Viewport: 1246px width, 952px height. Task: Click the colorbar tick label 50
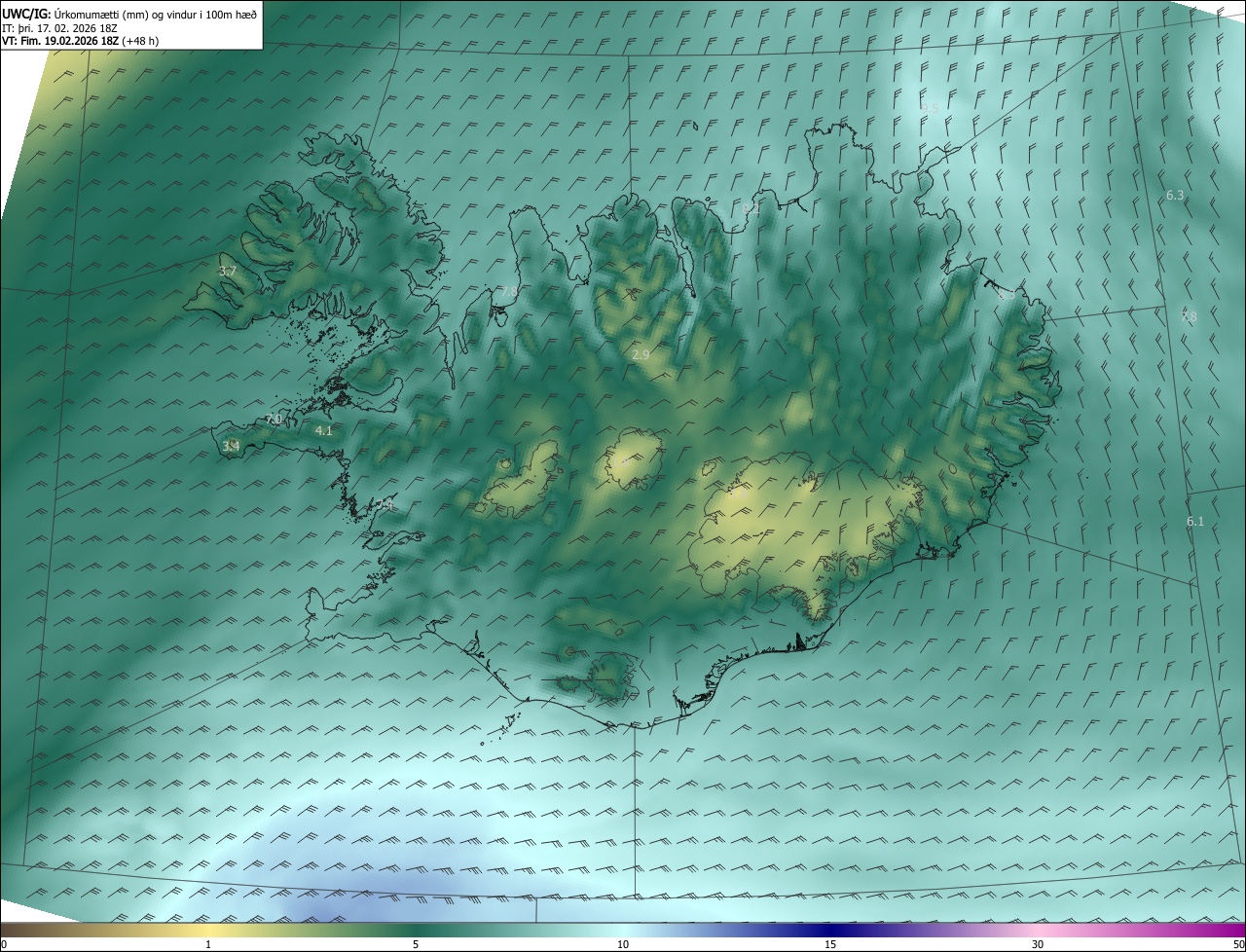1239,944
